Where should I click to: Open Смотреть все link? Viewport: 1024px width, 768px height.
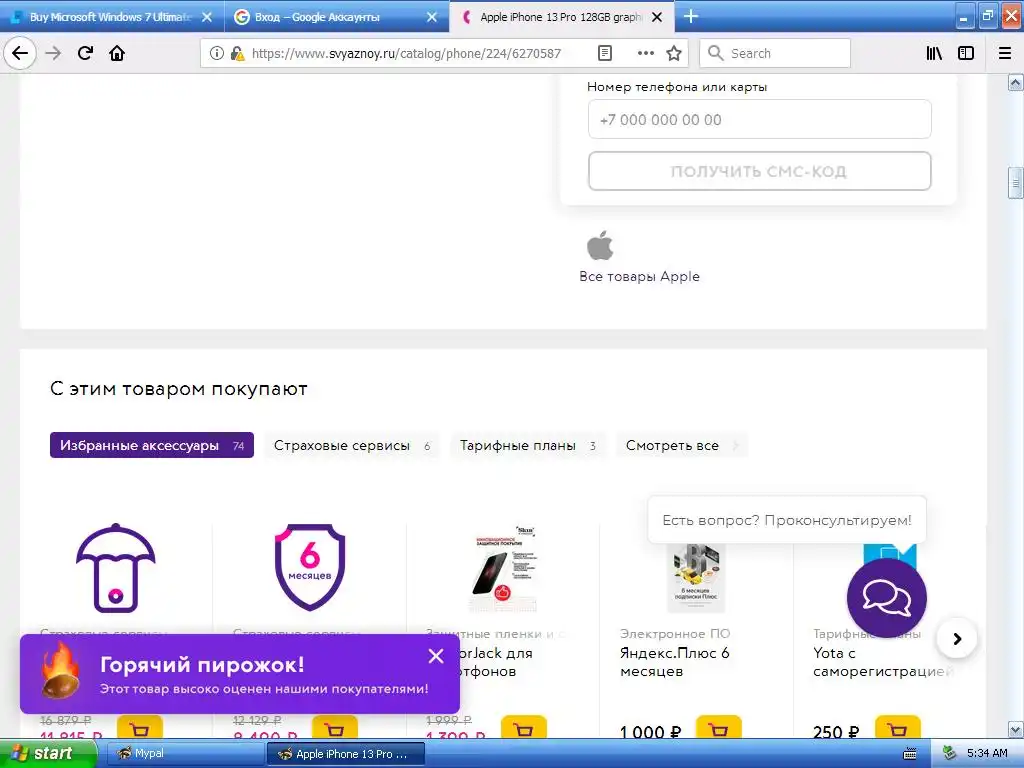(x=681, y=445)
